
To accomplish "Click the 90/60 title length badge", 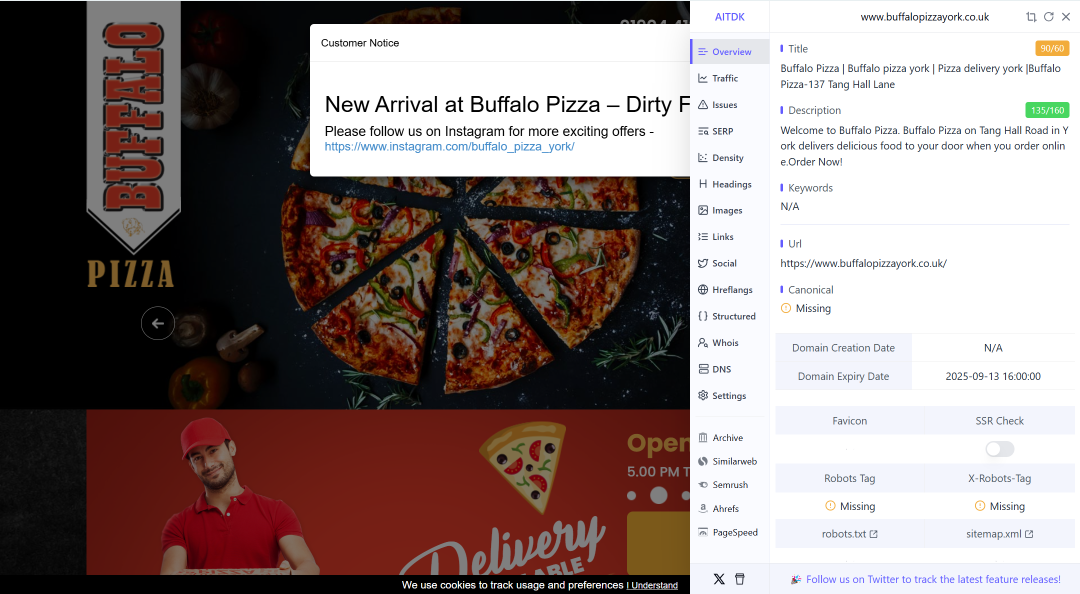I will pos(1052,48).
